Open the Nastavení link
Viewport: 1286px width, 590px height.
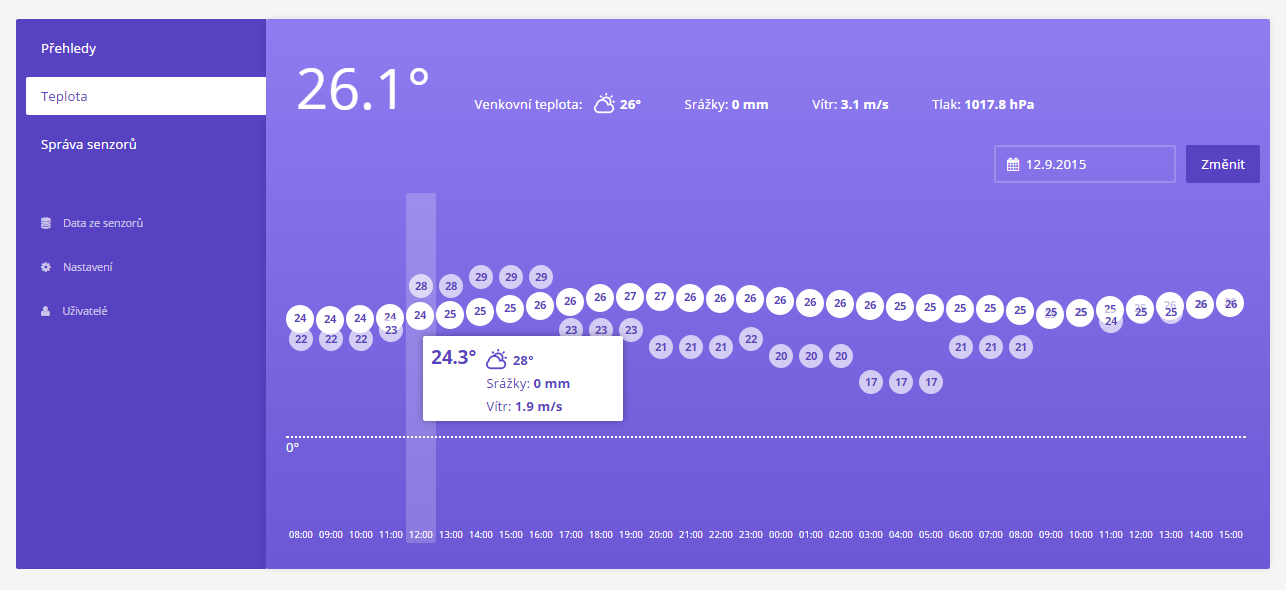tap(88, 267)
